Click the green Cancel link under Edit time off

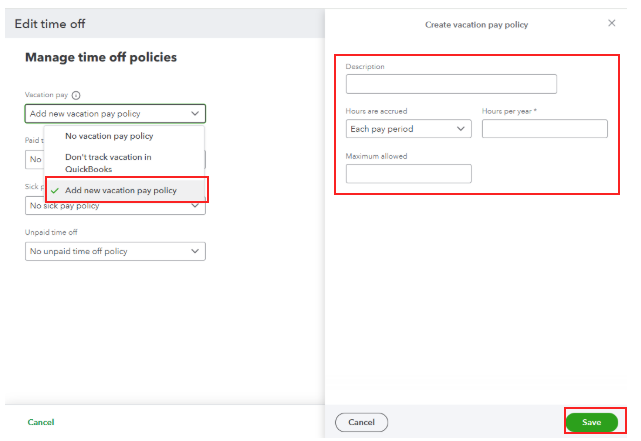(41, 422)
